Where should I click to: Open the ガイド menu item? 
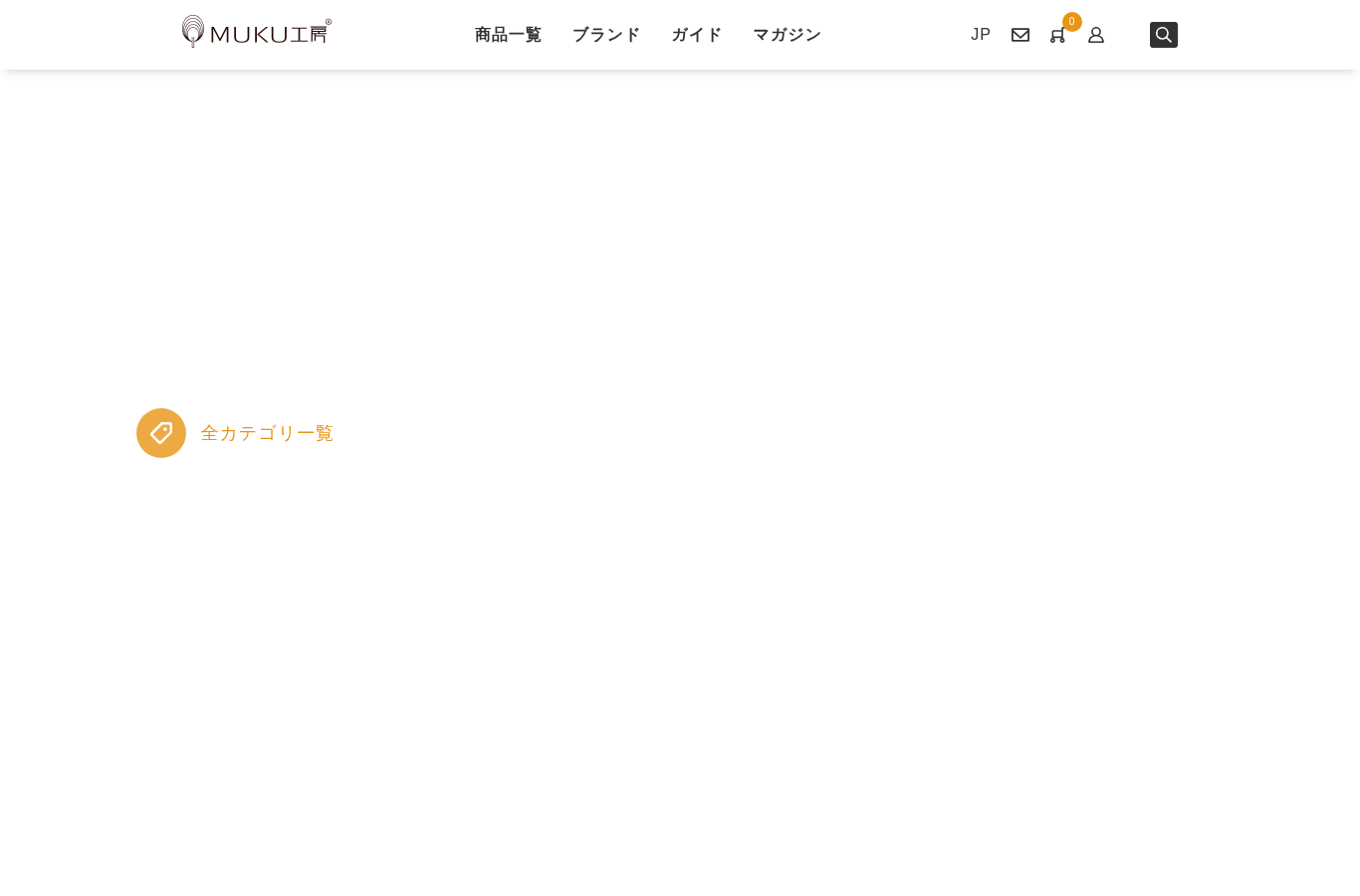pos(697,35)
